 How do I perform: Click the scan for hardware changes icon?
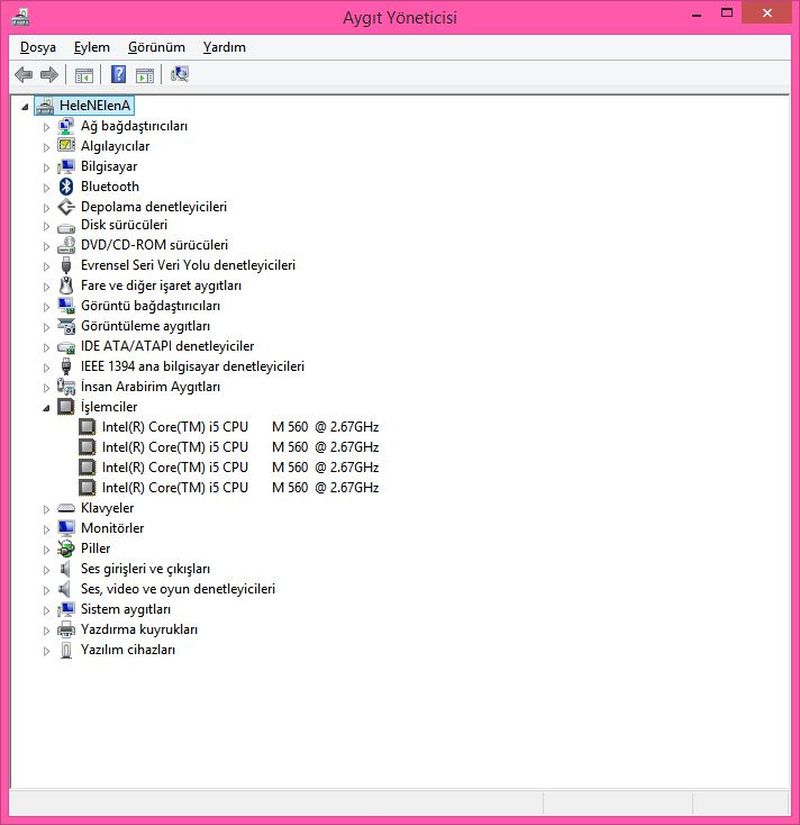click(x=180, y=75)
